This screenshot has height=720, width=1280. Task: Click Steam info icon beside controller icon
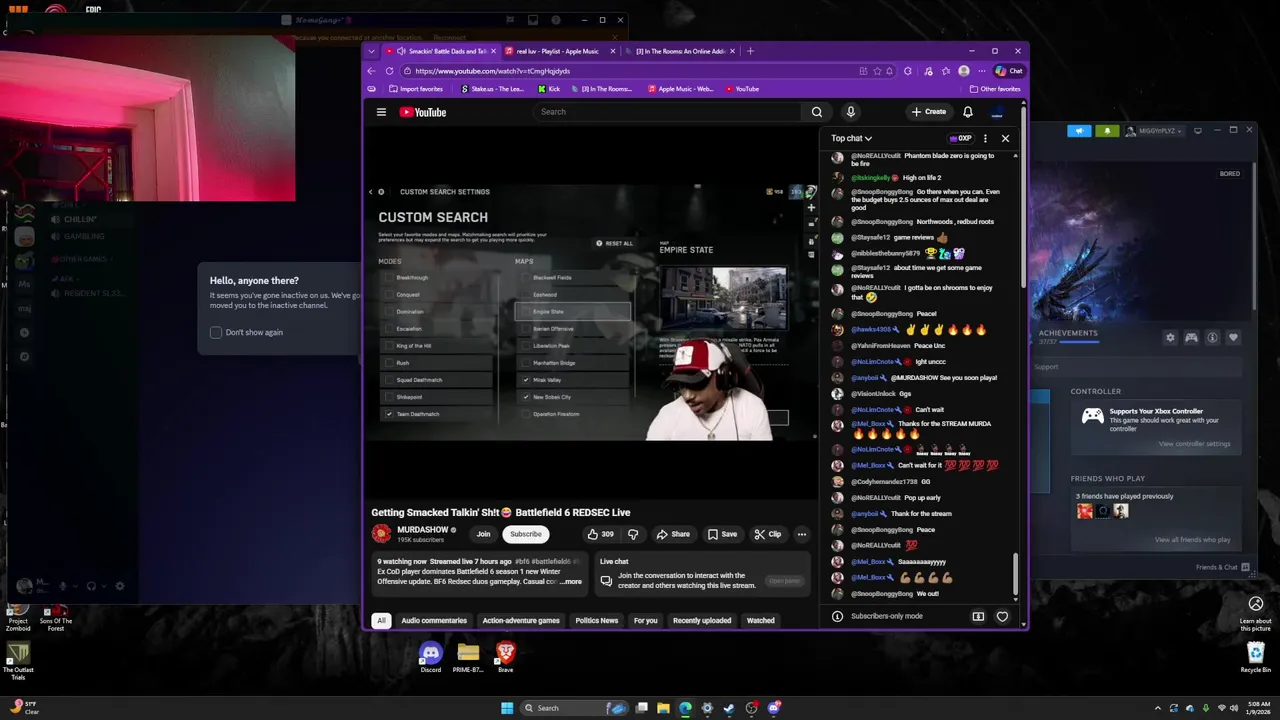click(x=1212, y=338)
